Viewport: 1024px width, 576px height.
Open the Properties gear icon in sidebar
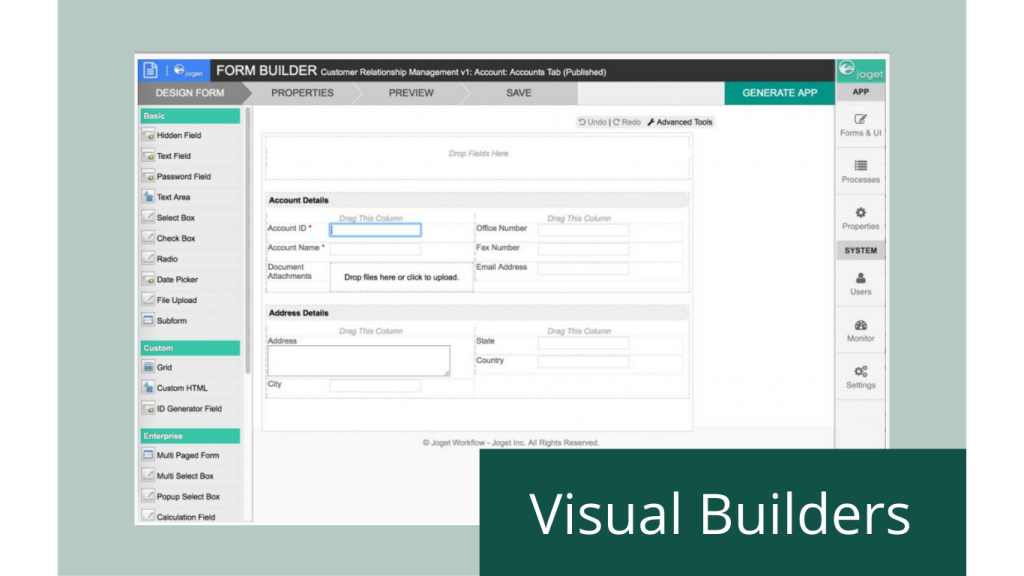point(860,213)
